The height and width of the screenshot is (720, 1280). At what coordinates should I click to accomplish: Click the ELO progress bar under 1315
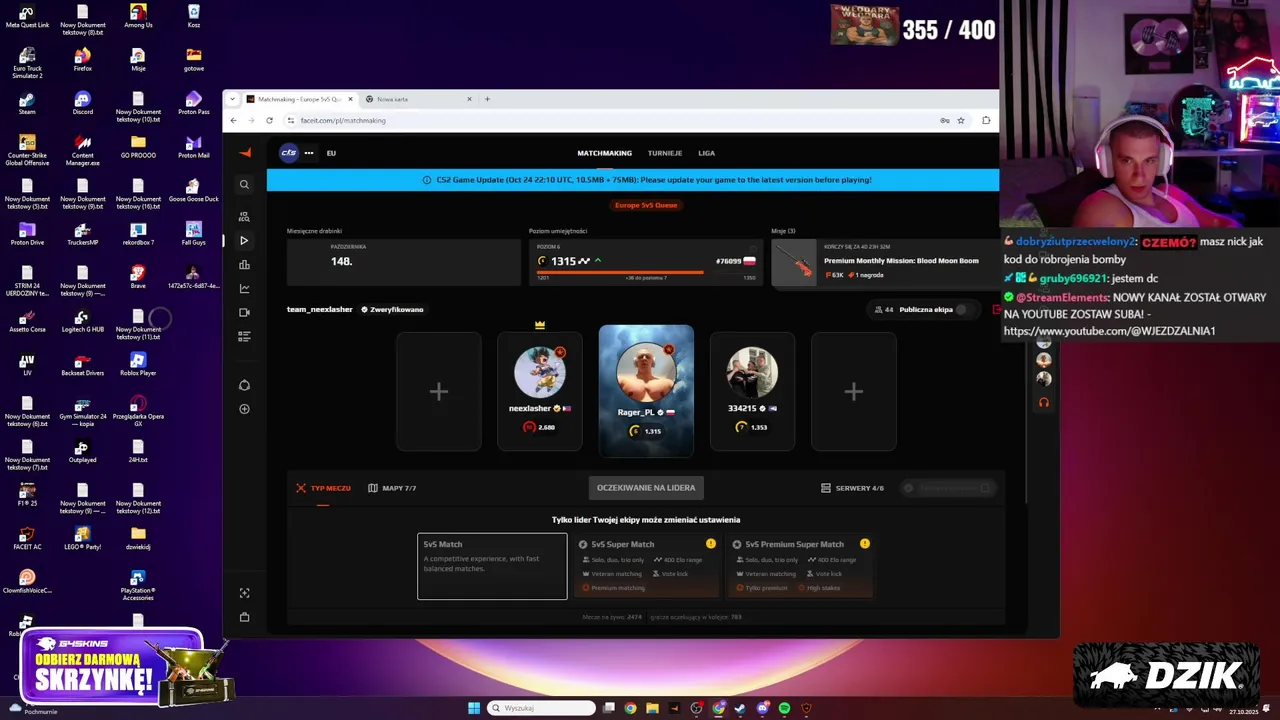646,272
